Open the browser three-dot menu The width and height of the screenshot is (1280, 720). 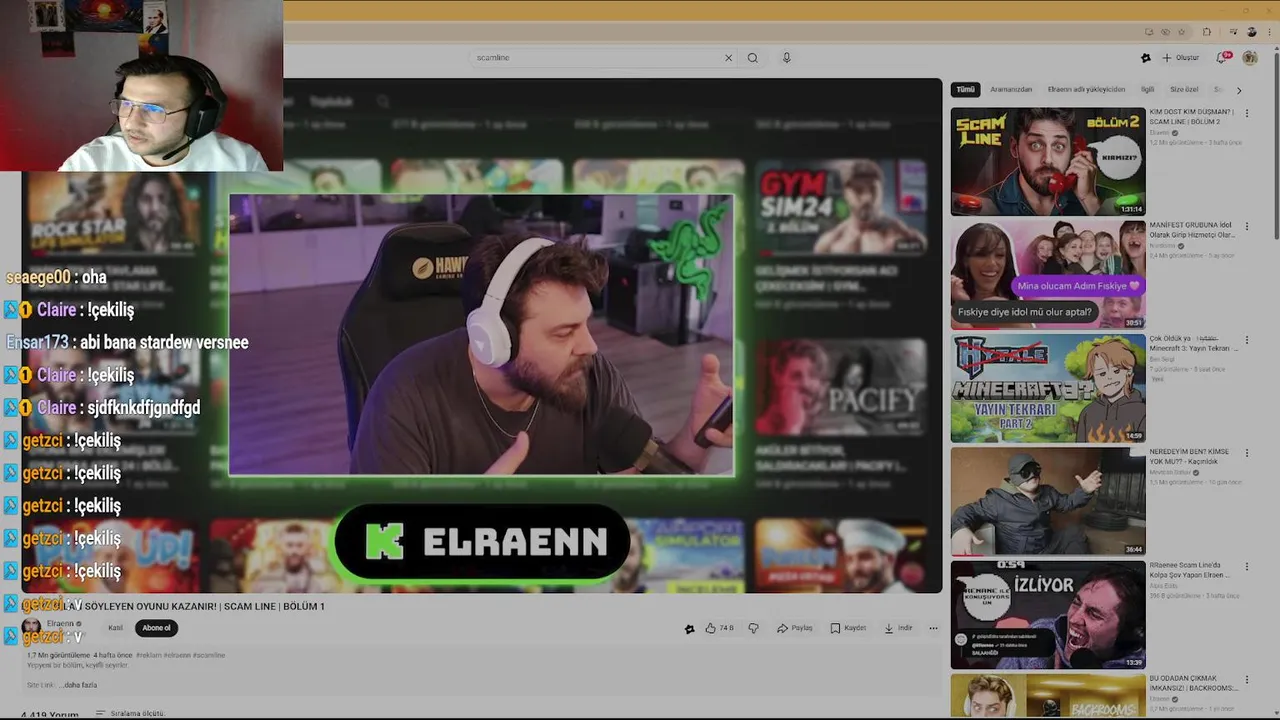tap(1268, 32)
